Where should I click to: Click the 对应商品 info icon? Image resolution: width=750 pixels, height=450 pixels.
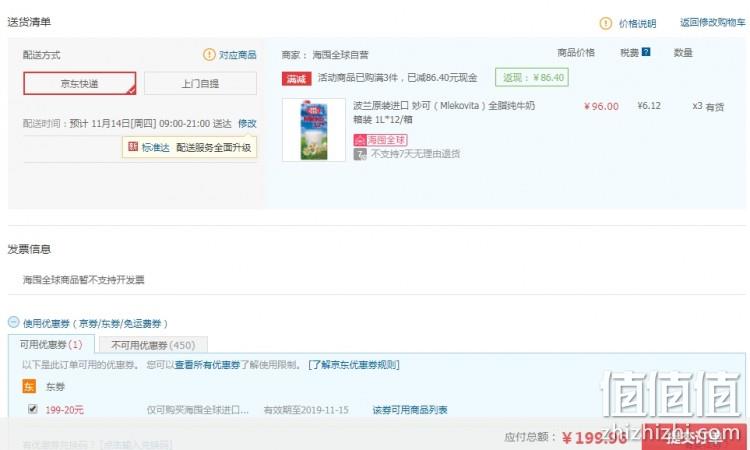pos(209,55)
